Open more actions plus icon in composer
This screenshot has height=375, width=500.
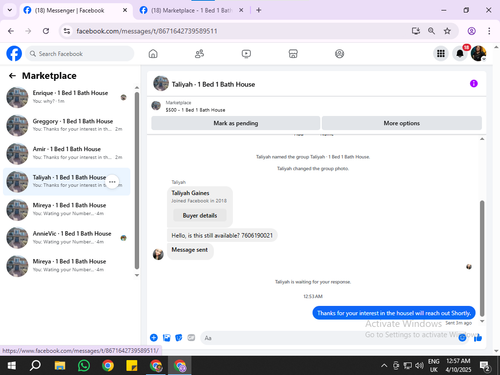pyautogui.click(x=154, y=338)
